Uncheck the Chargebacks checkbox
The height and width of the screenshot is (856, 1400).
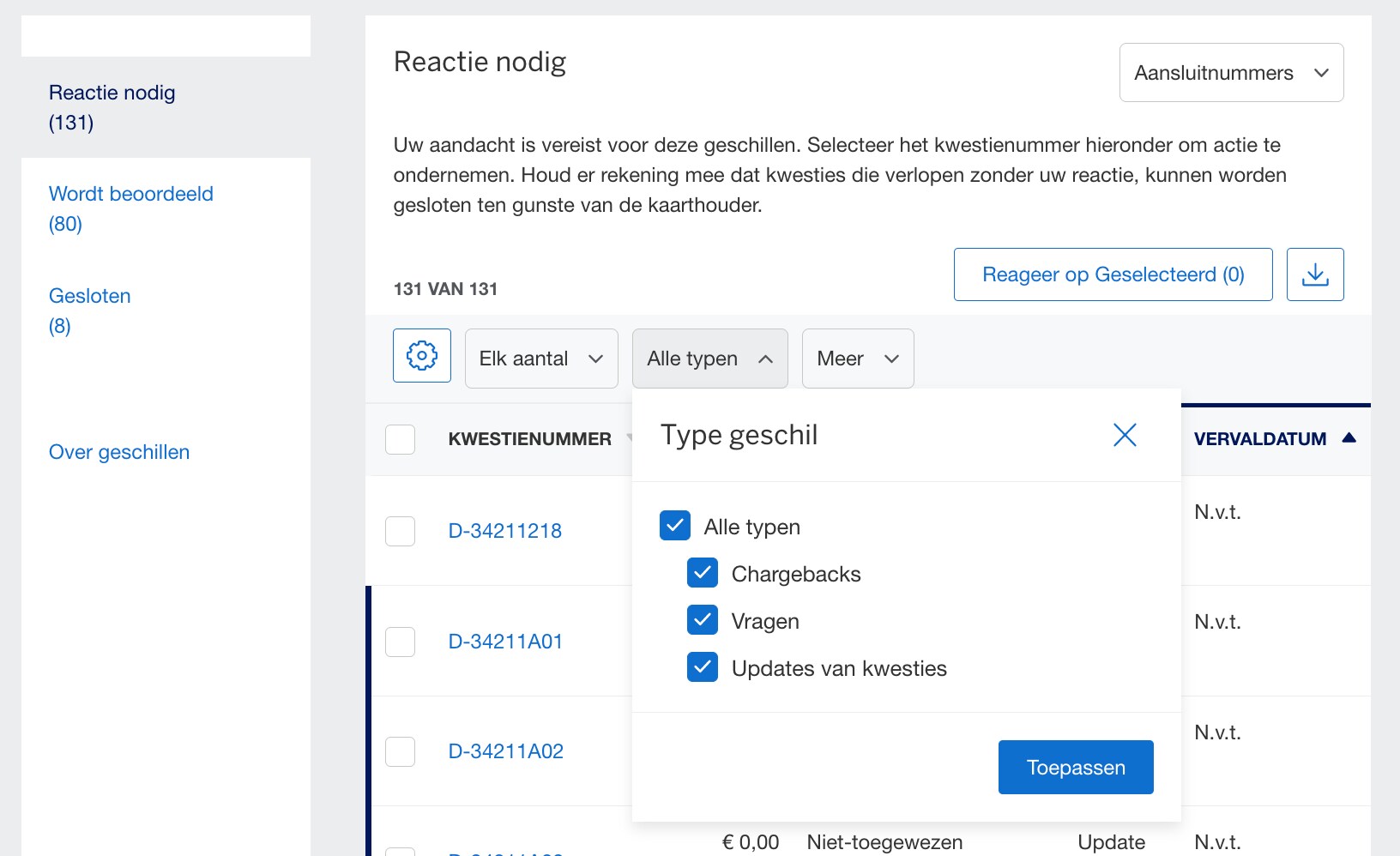(703, 573)
